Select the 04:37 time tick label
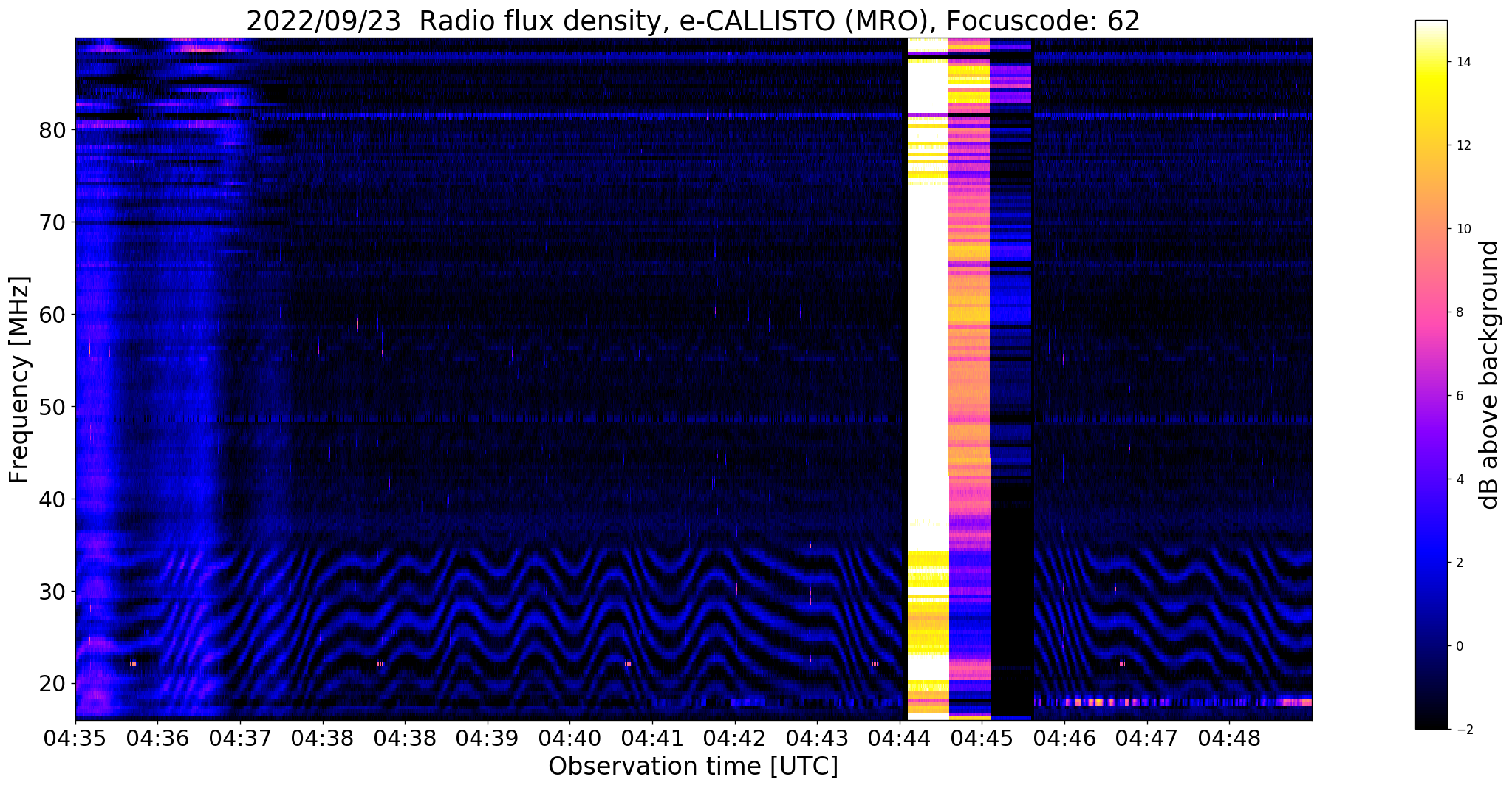The image size is (1512, 788). point(240,738)
